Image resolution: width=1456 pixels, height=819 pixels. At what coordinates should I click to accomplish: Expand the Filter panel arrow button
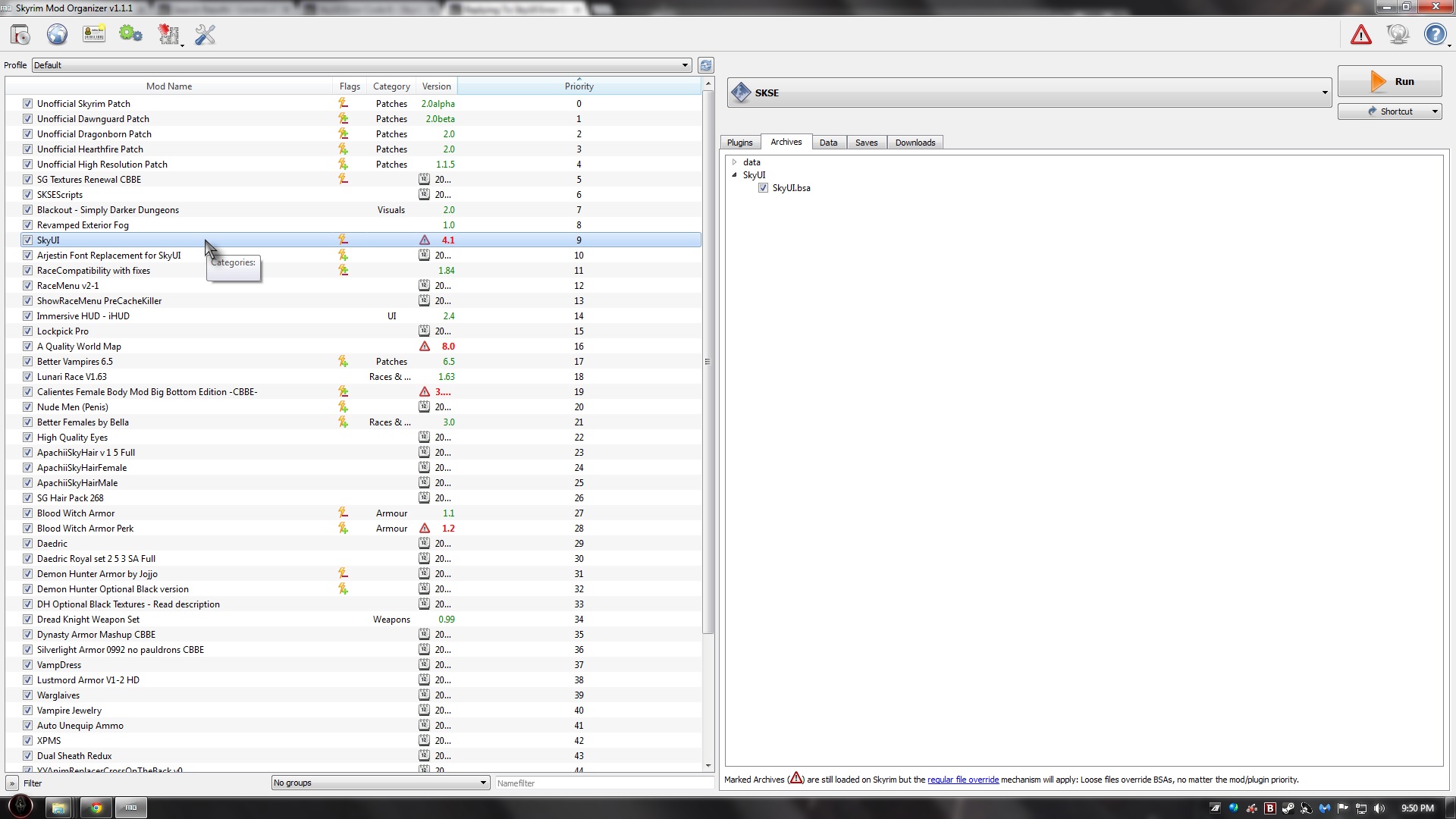tap(11, 783)
